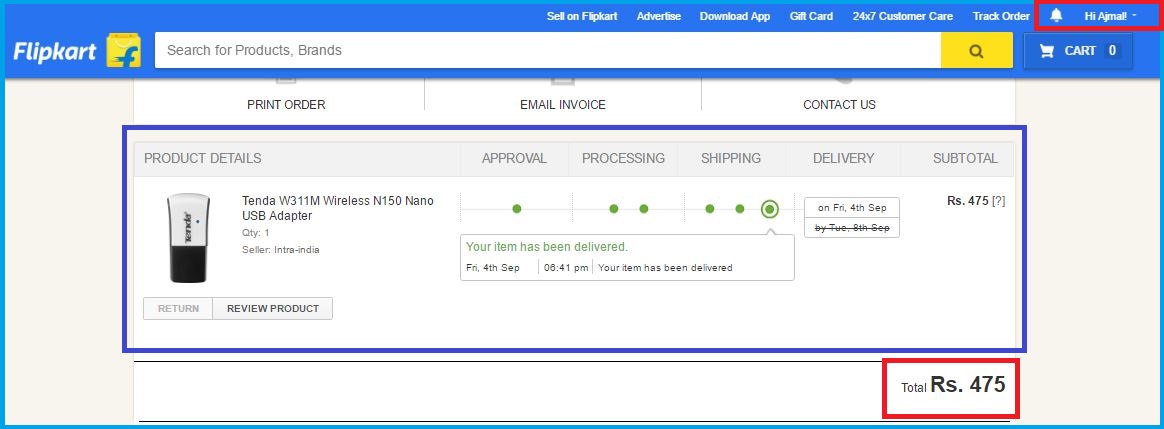Click Track Order link

[1001, 16]
